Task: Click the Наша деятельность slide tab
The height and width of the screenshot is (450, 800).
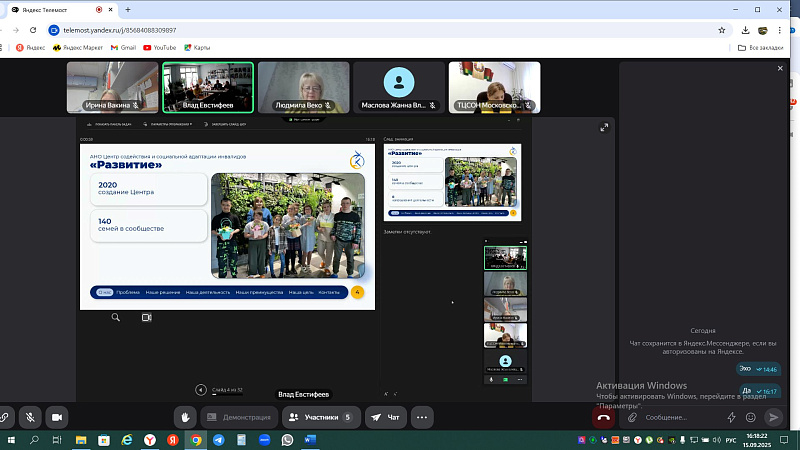Action: pos(208,292)
